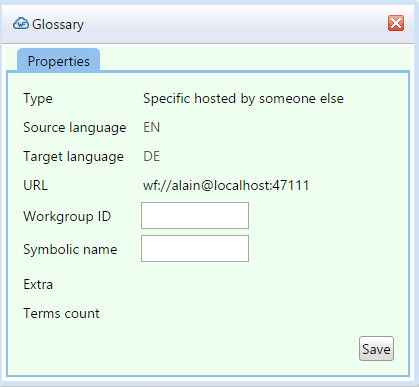Click the empty title bar area beside Glossary
The image size is (419, 387).
[x=233, y=24]
